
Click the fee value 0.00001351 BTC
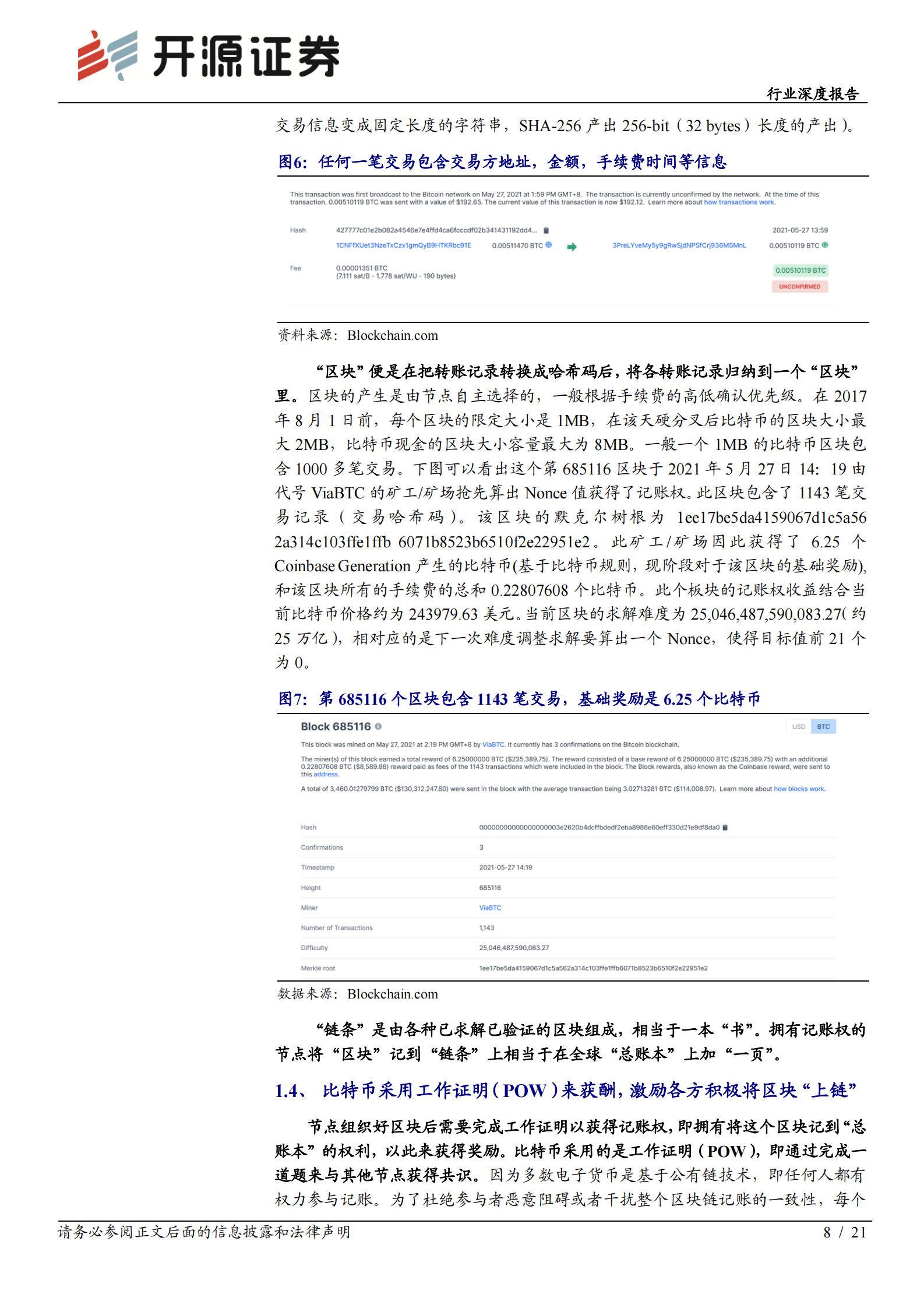pos(361,268)
